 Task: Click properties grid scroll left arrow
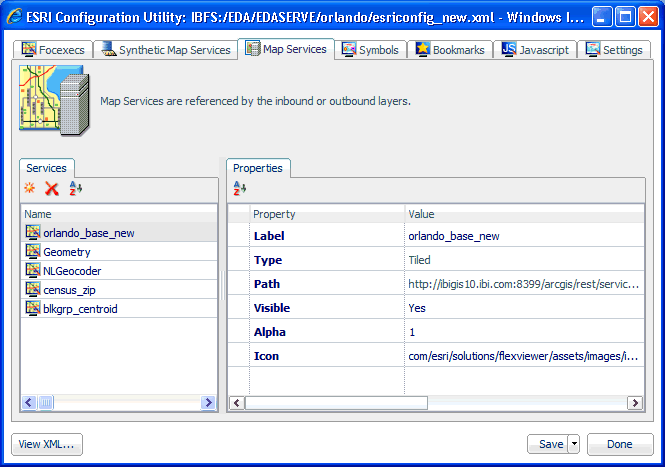pos(237,403)
